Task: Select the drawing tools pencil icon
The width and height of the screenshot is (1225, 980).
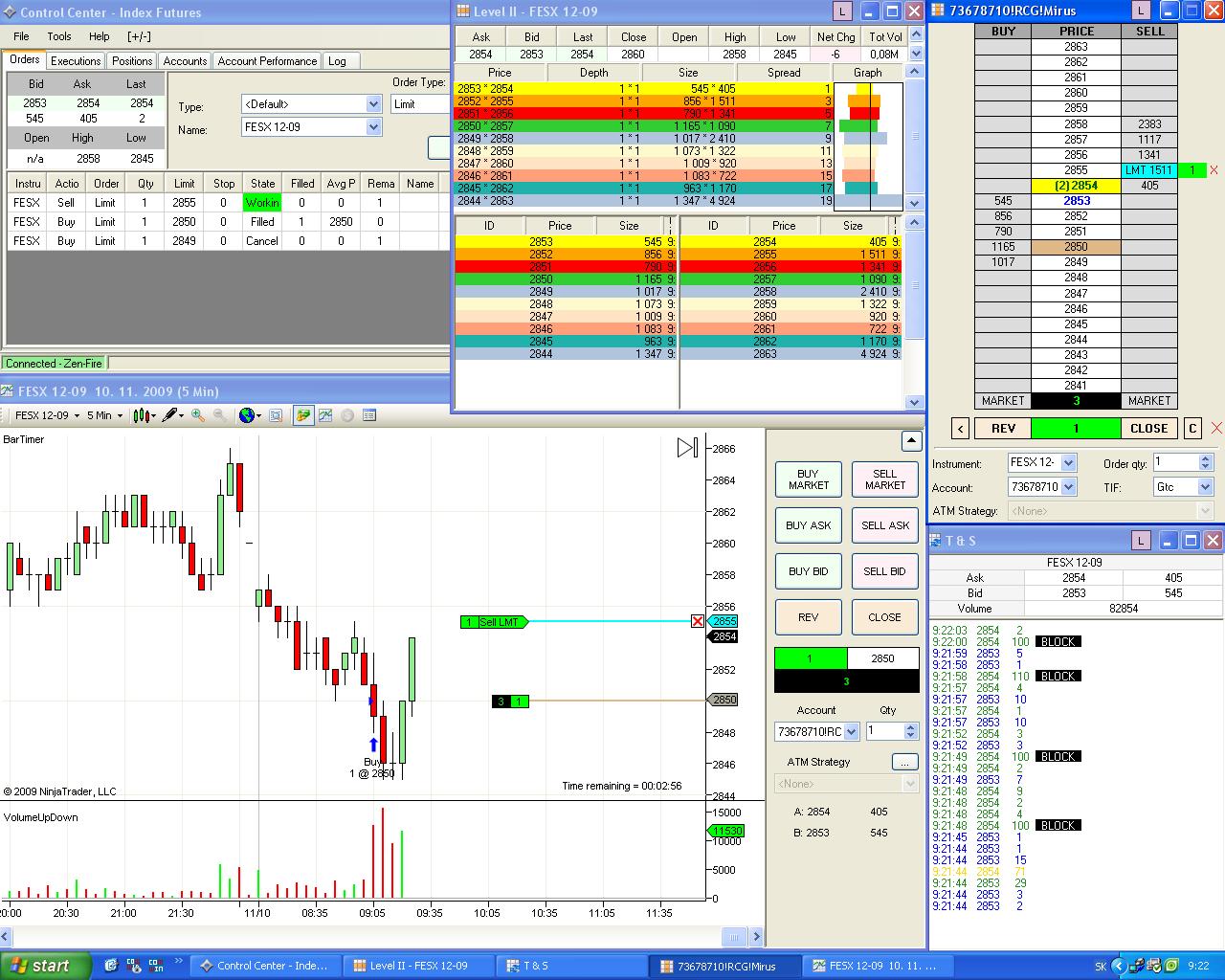Action: tap(172, 415)
